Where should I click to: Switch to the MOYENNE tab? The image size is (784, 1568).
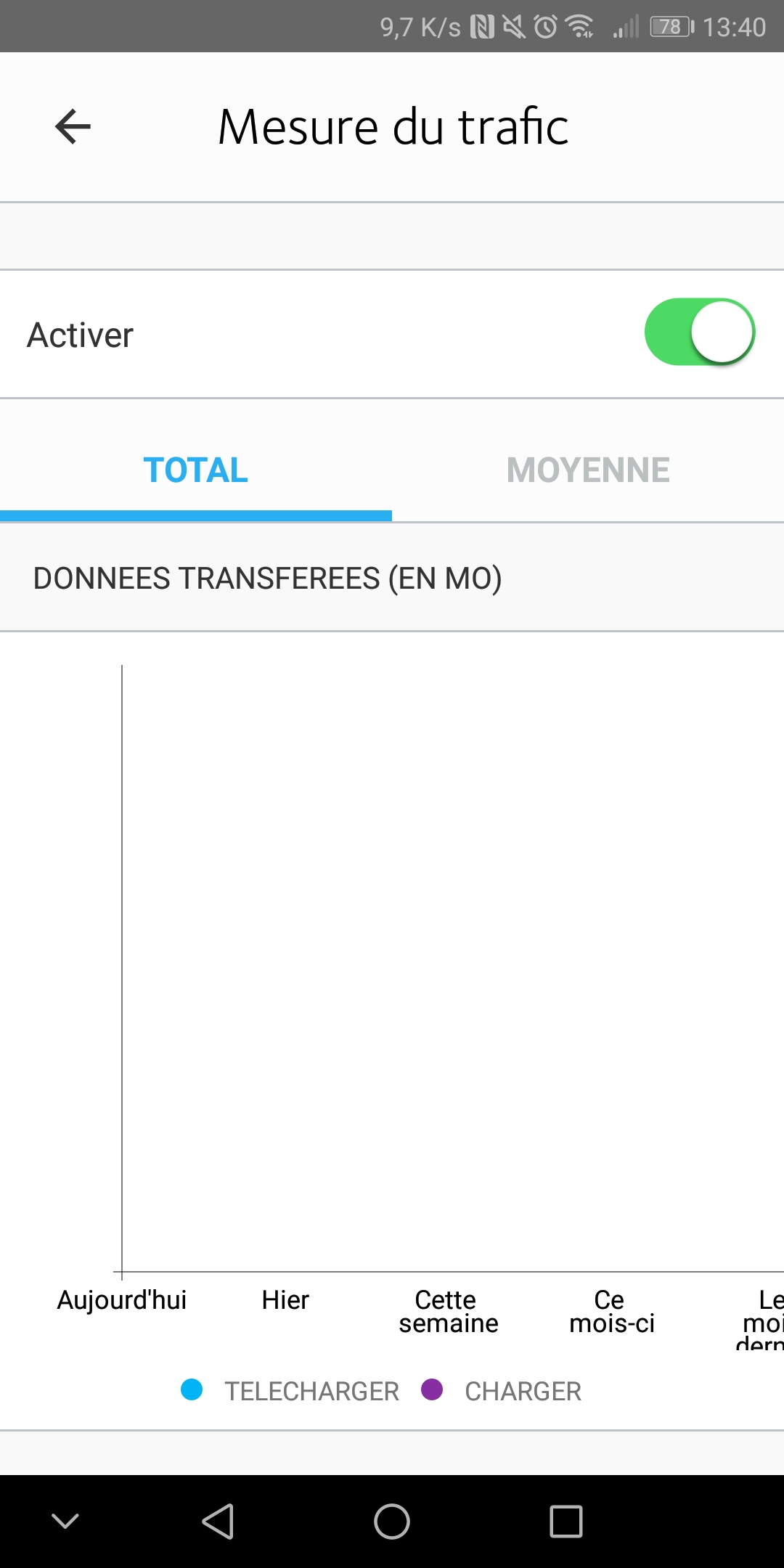[588, 470]
